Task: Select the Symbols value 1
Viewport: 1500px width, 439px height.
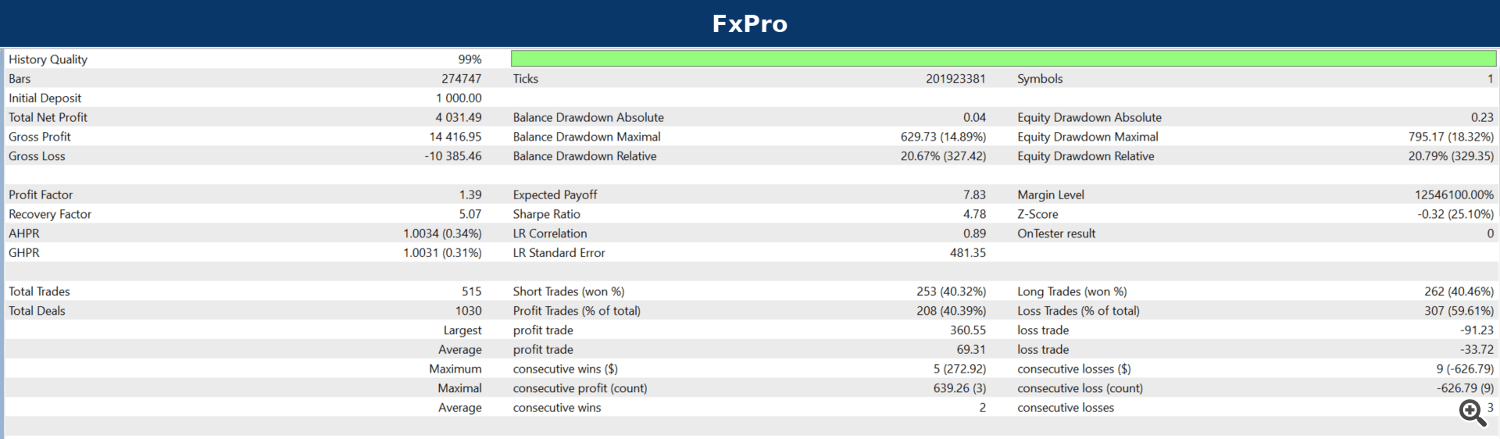Action: [x=1490, y=79]
